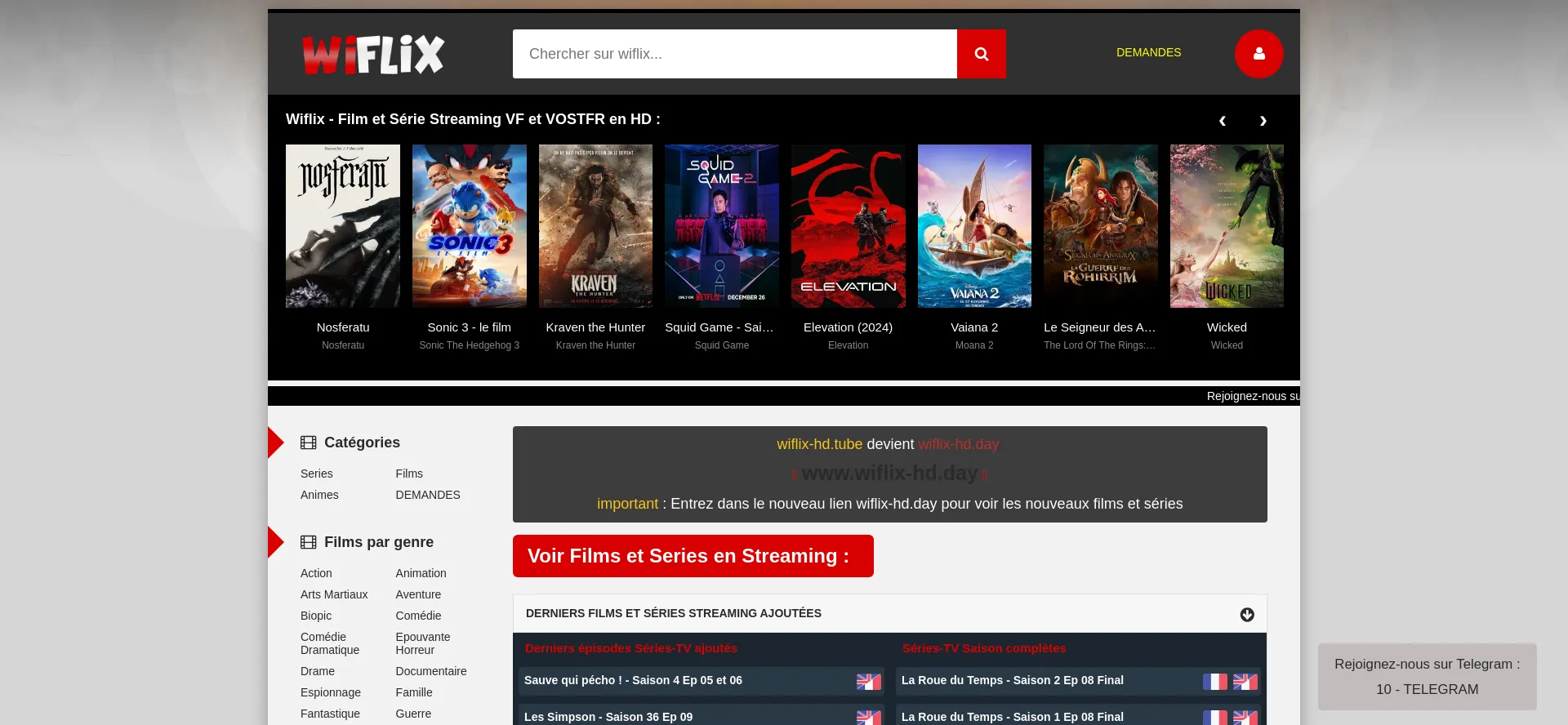Click the red search magnifier button
This screenshot has height=725, width=1568.
tap(982, 54)
